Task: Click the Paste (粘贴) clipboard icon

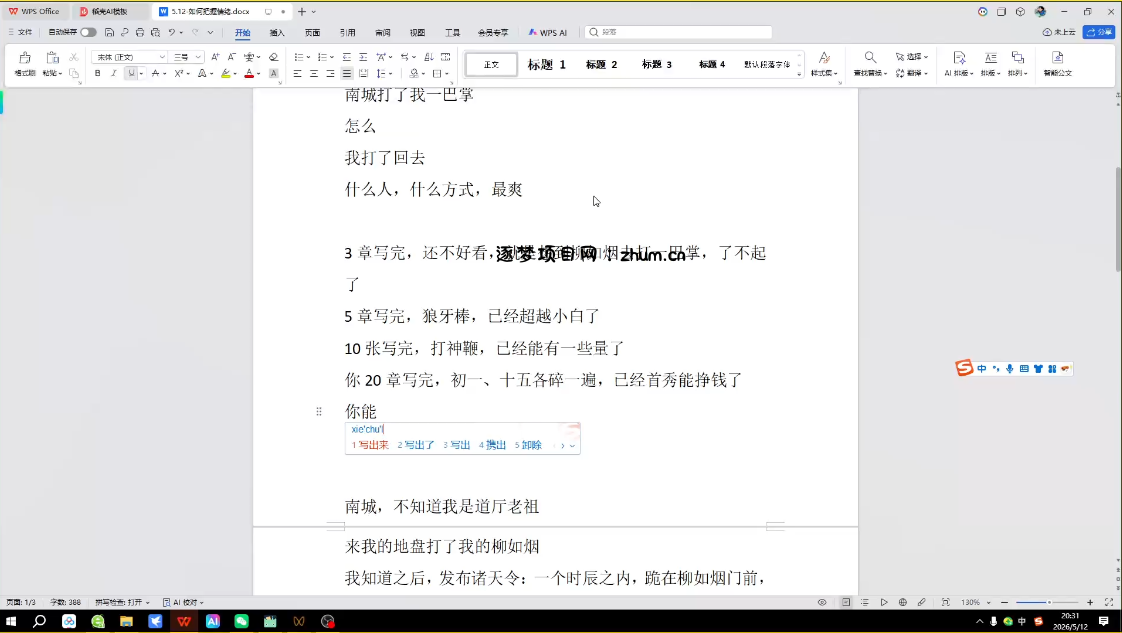Action: [52, 59]
